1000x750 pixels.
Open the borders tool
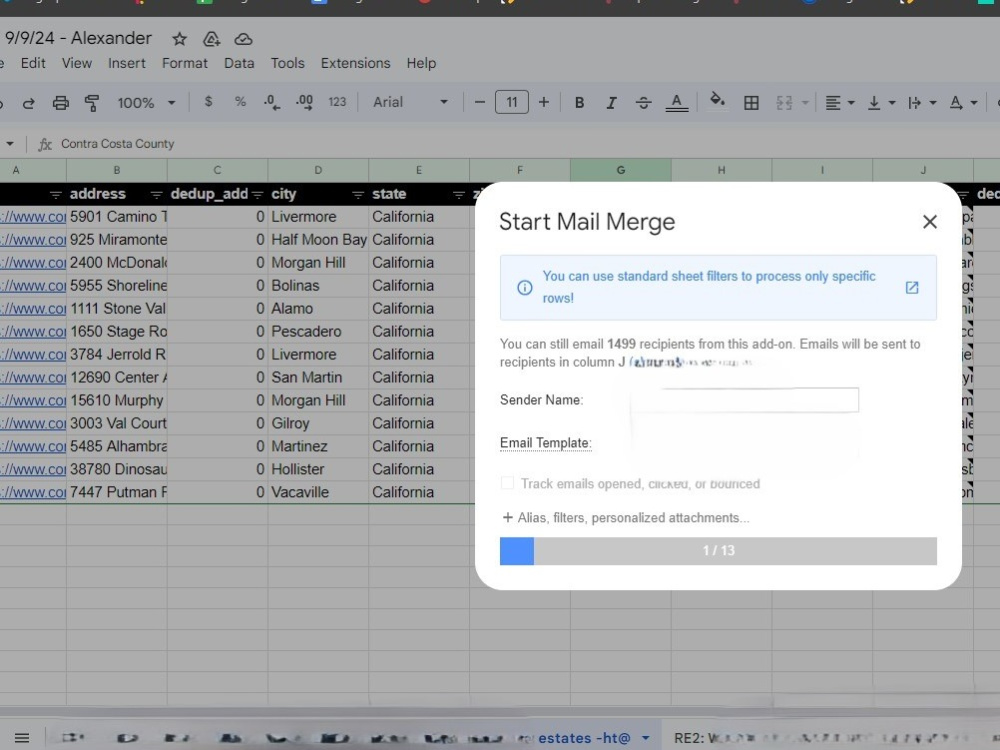tap(751, 103)
